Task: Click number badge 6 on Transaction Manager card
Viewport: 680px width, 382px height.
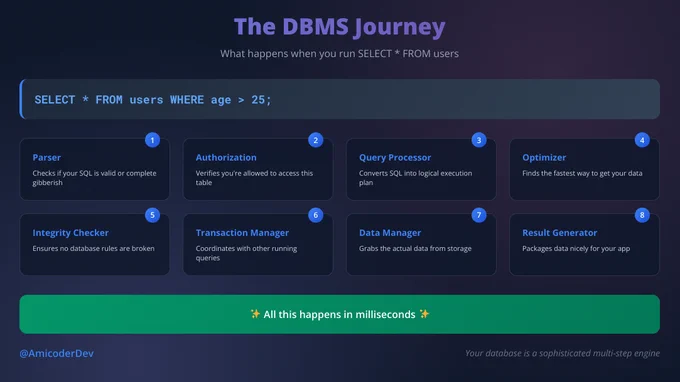Action: 316,215
